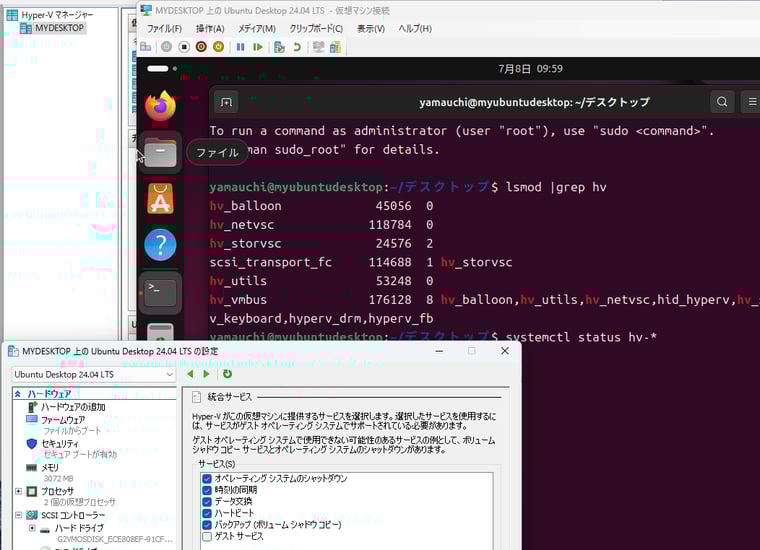Expand the ハード ドライブ tree node
Image resolution: width=760 pixels, height=550 pixels.
tap(32, 528)
